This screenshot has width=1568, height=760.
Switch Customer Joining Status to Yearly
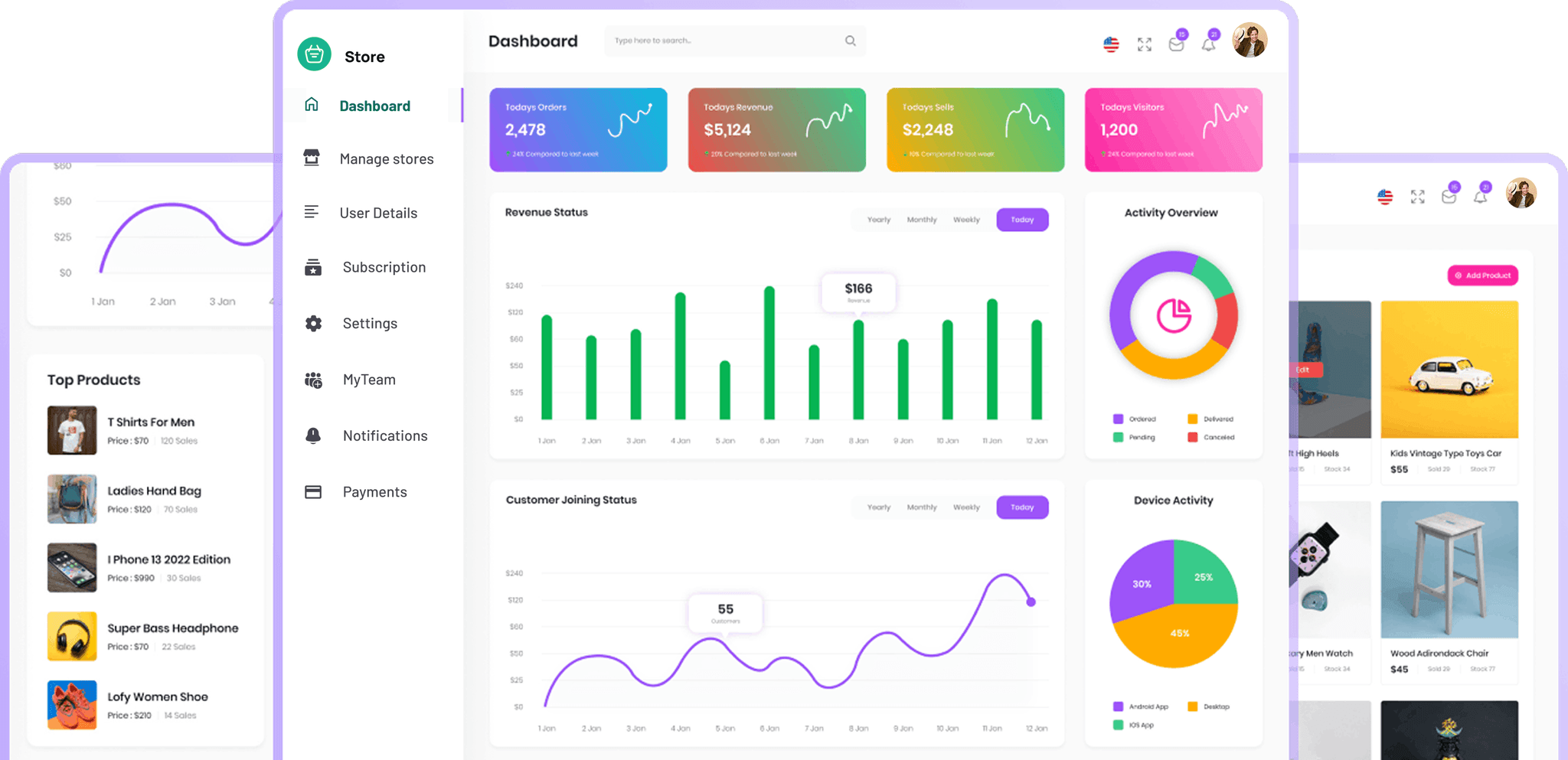(x=879, y=507)
